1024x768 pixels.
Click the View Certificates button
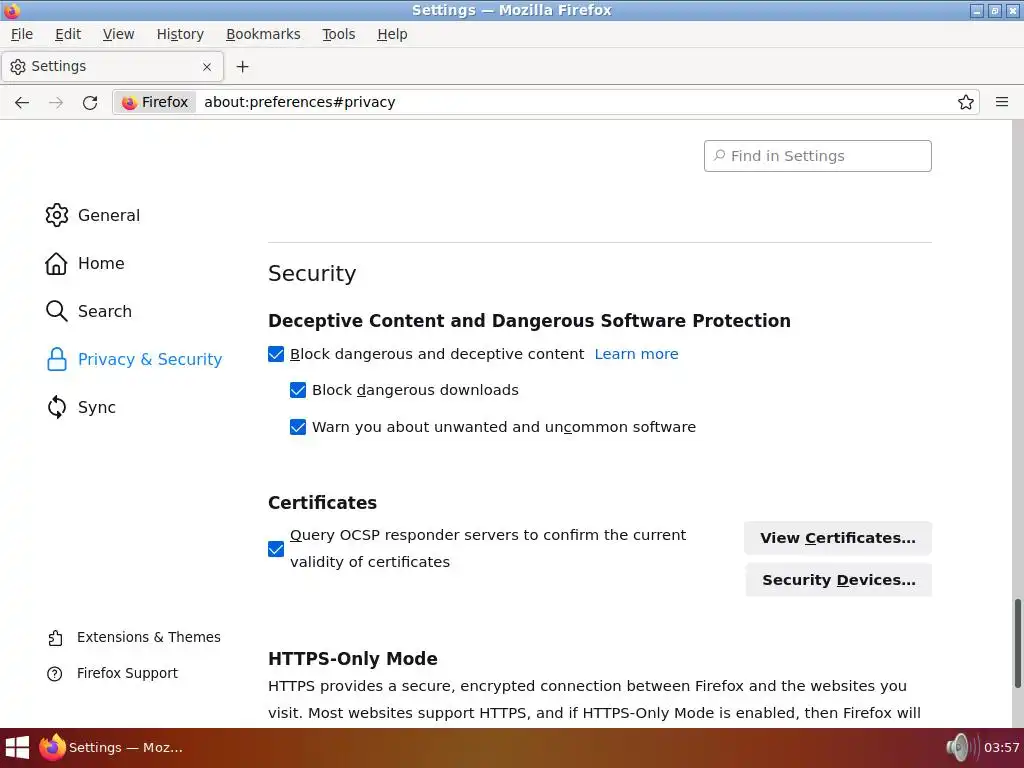click(837, 538)
